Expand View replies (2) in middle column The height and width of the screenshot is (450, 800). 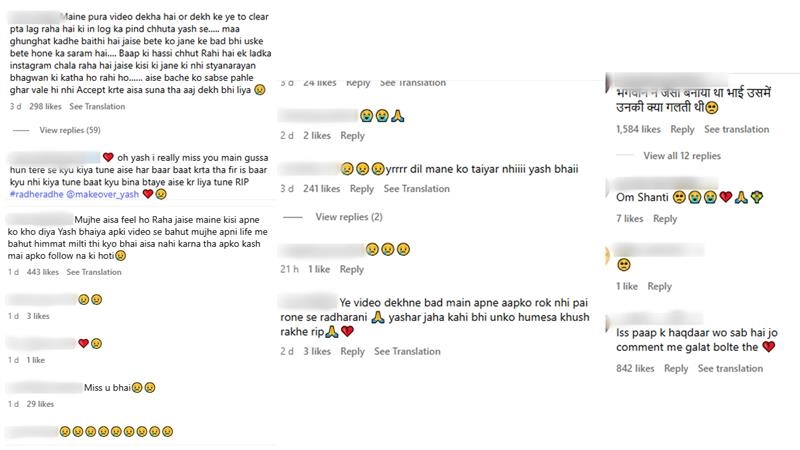348,217
